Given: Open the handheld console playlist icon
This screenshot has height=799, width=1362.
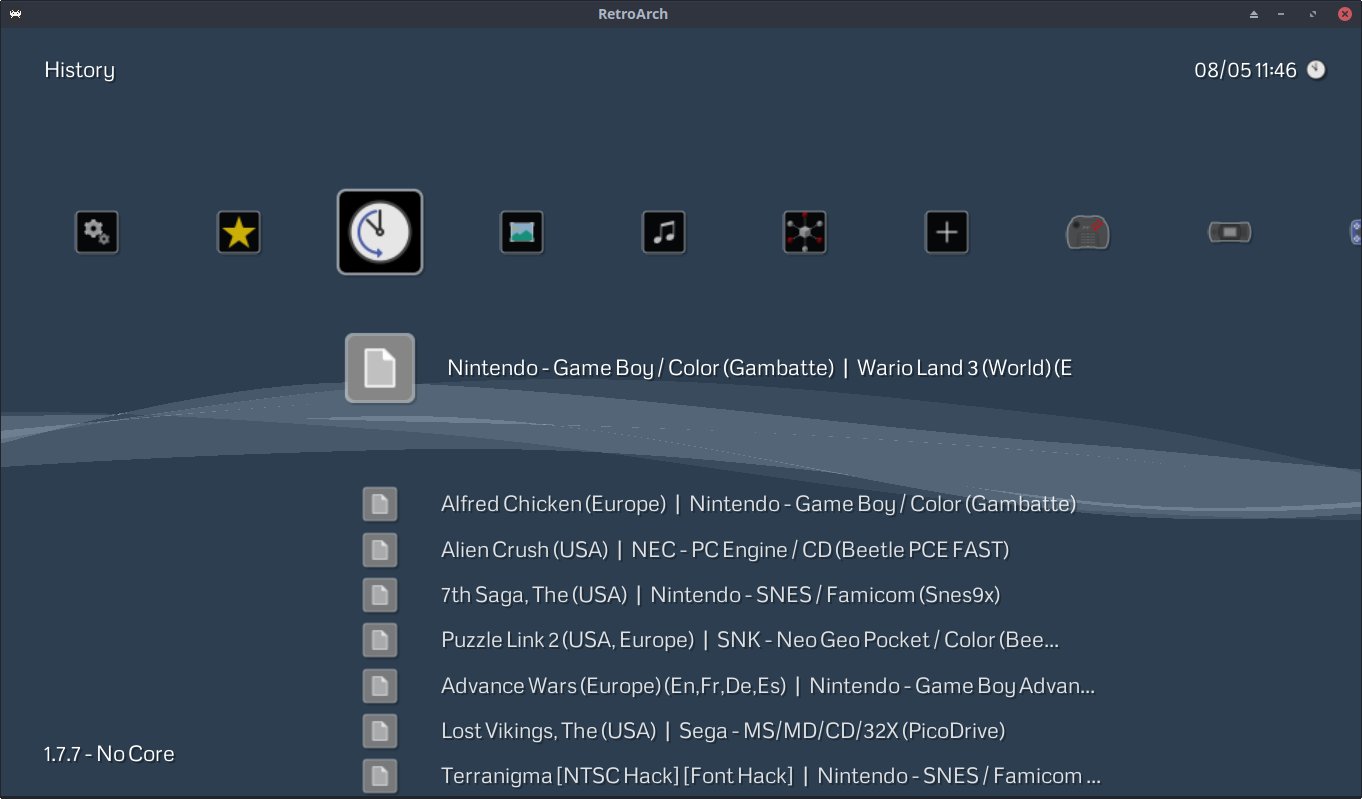Looking at the screenshot, I should pyautogui.click(x=1229, y=233).
